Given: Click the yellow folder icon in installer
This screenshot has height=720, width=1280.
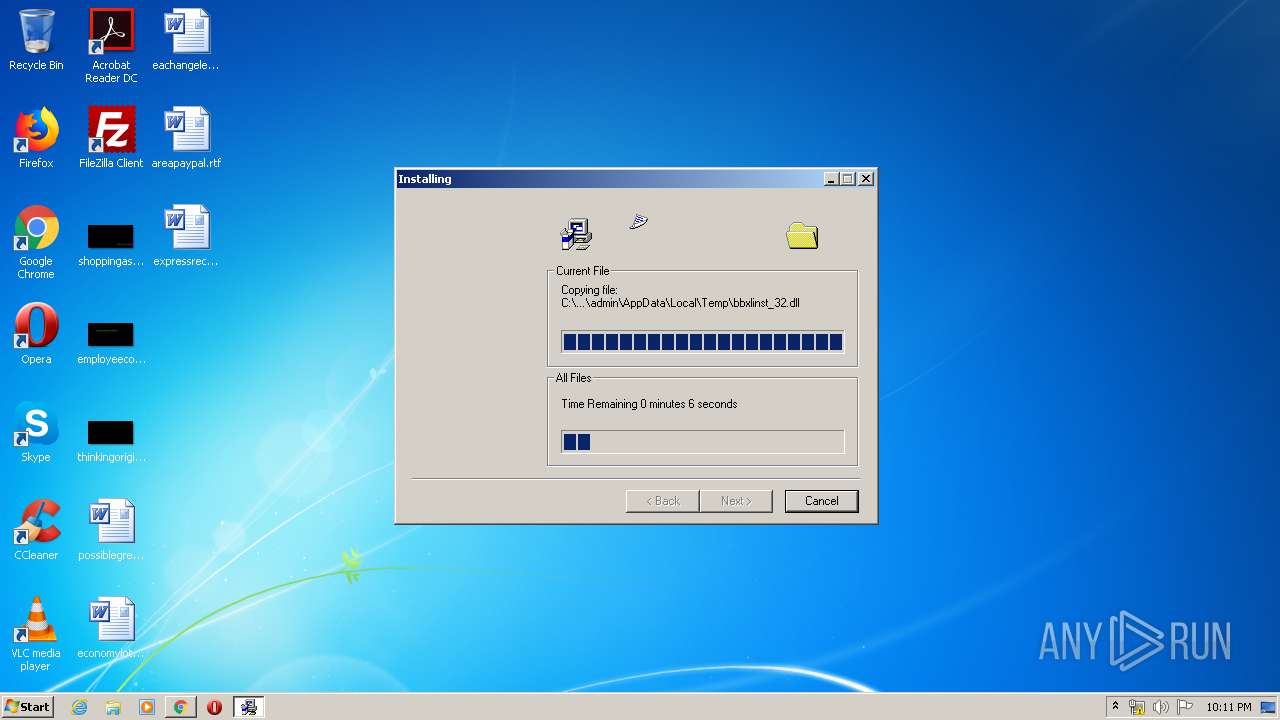Looking at the screenshot, I should click(802, 236).
